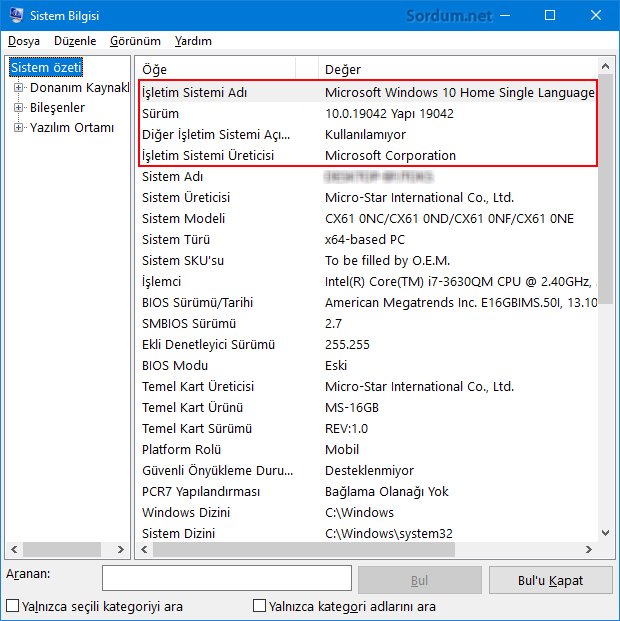This screenshot has height=621, width=620.
Task: Select the SMBIOS Sürümü row
Action: coord(367,324)
